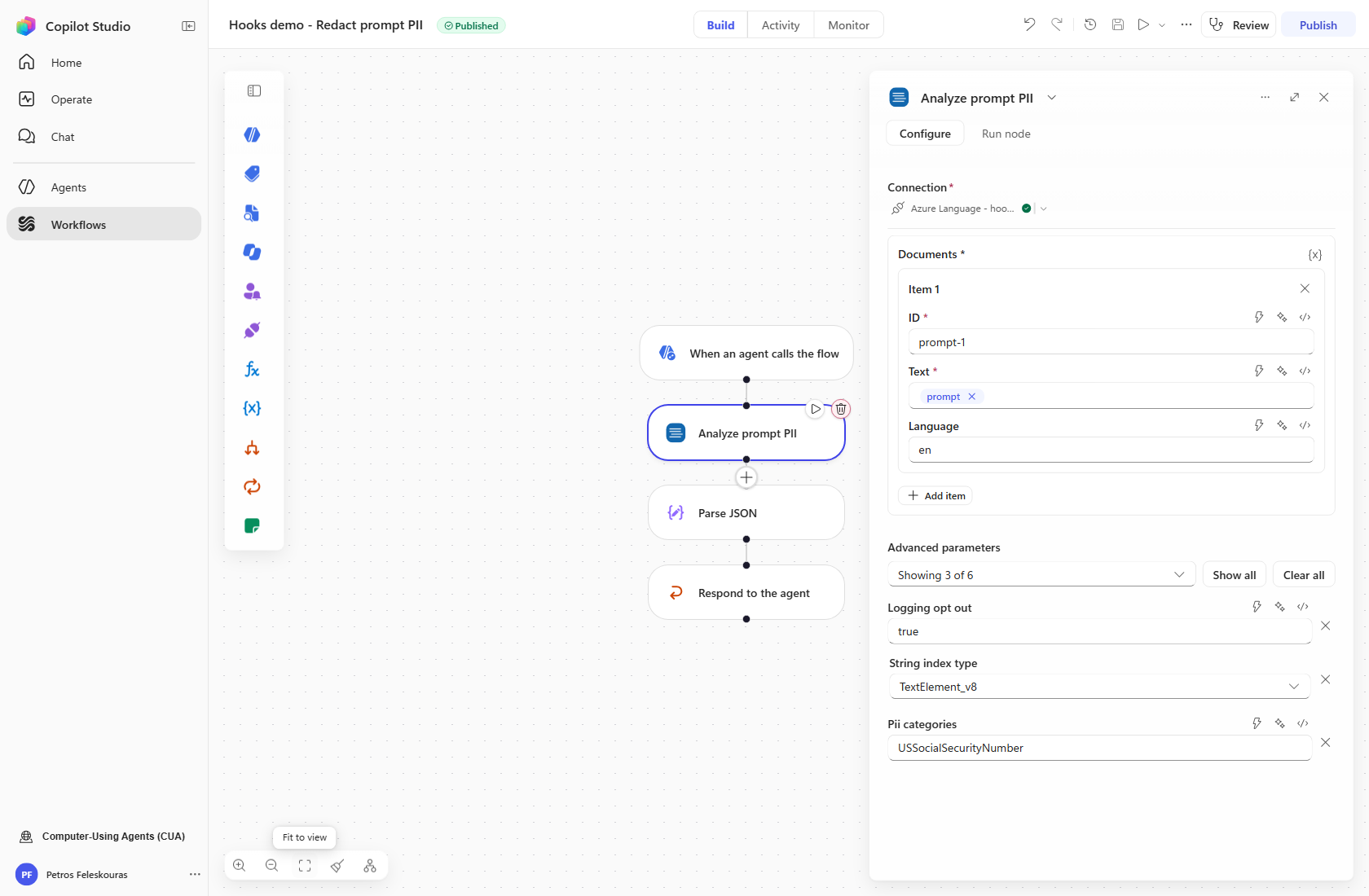Click Clear all advanced parameters
The width and height of the screenshot is (1369, 896).
[x=1304, y=574]
